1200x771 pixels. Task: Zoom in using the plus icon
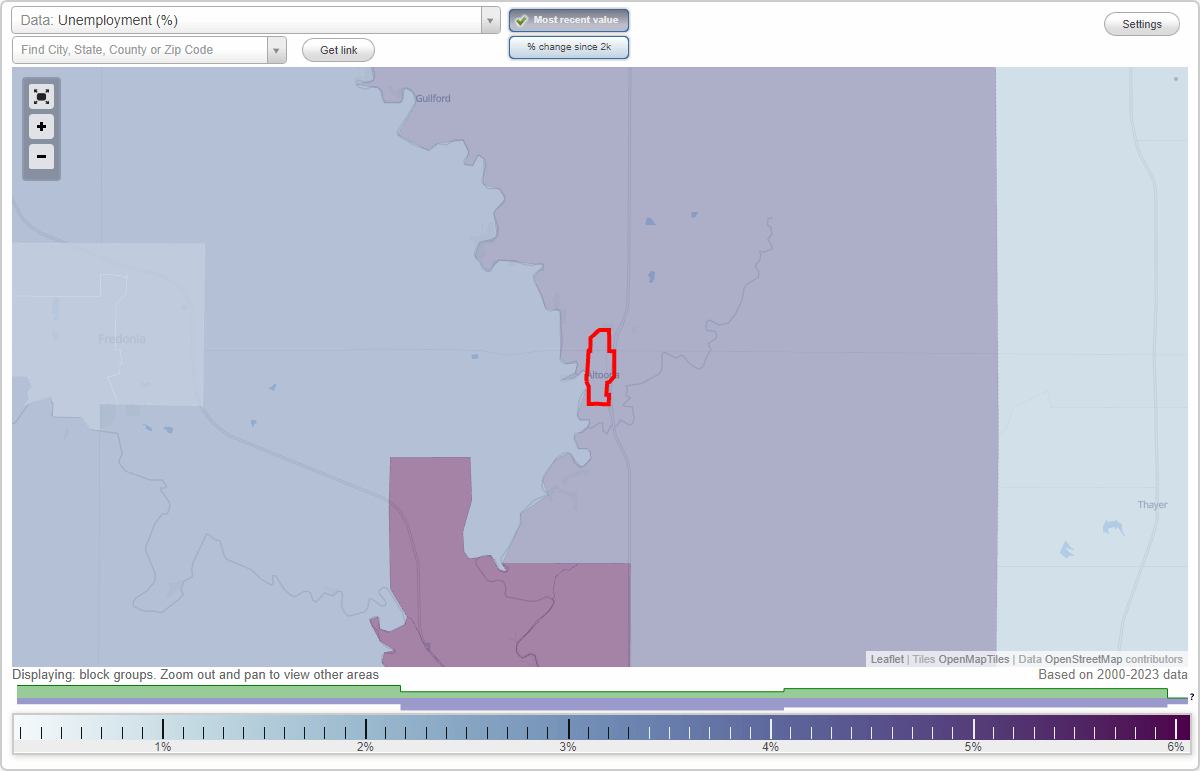41,127
